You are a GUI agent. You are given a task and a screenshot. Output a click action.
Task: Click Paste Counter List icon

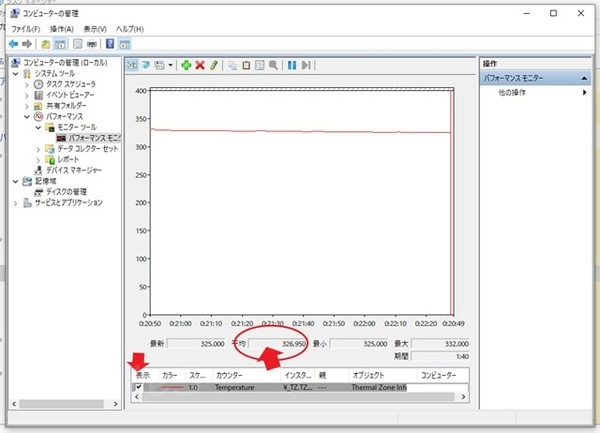pyautogui.click(x=246, y=65)
